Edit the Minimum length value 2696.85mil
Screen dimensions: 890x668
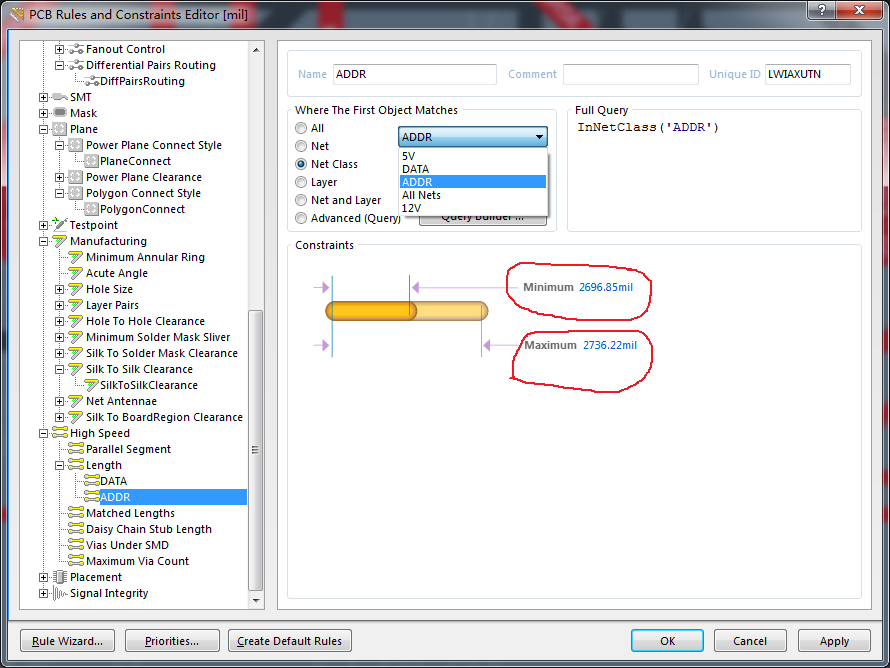[x=606, y=287]
